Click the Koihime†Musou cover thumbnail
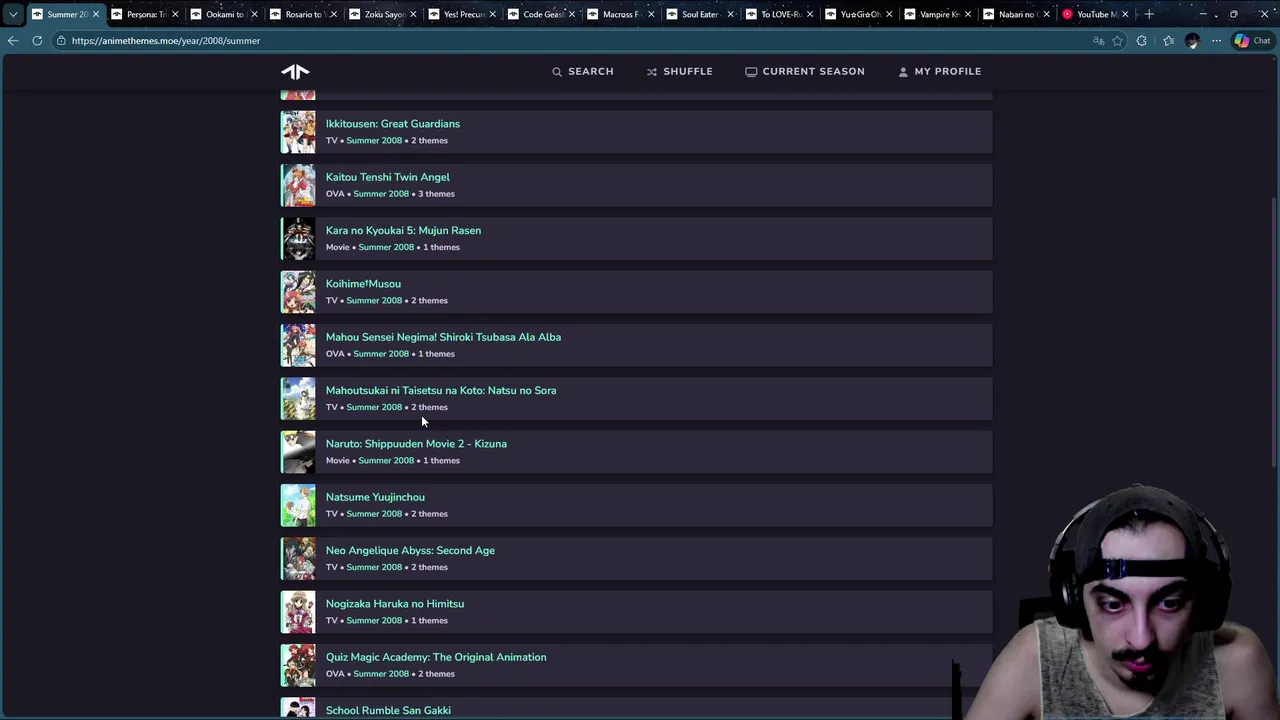 click(298, 292)
